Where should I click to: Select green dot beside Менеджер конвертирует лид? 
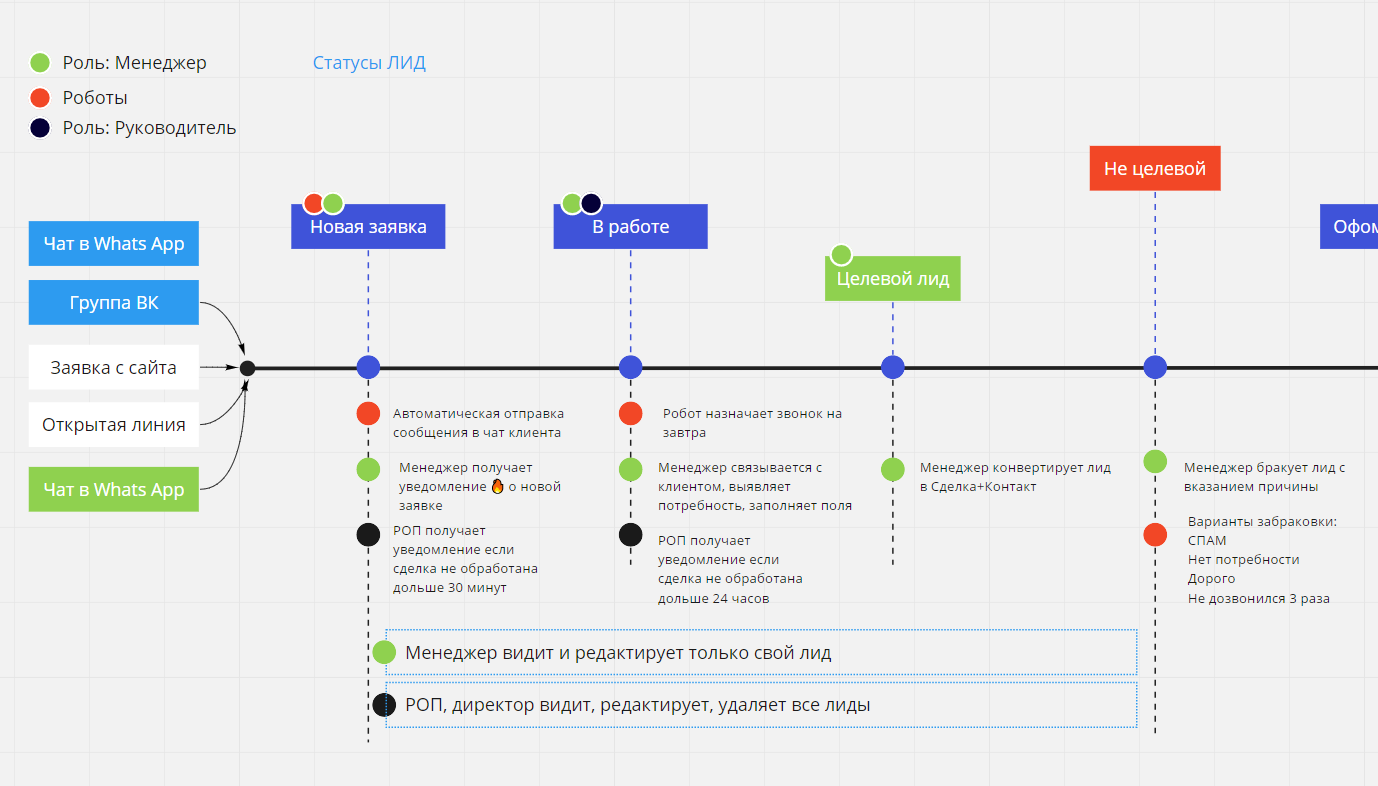(x=893, y=469)
